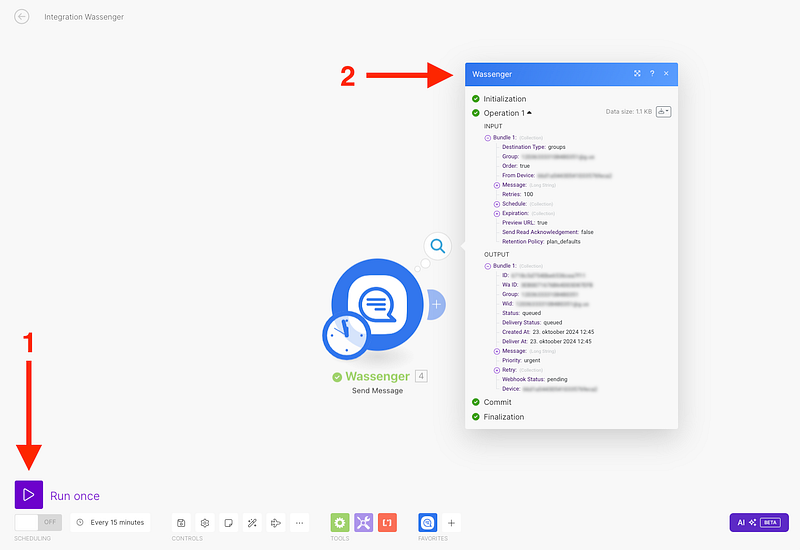The image size is (800, 550).
Task: Open the three-dot More controls menu
Action: [x=300, y=522]
